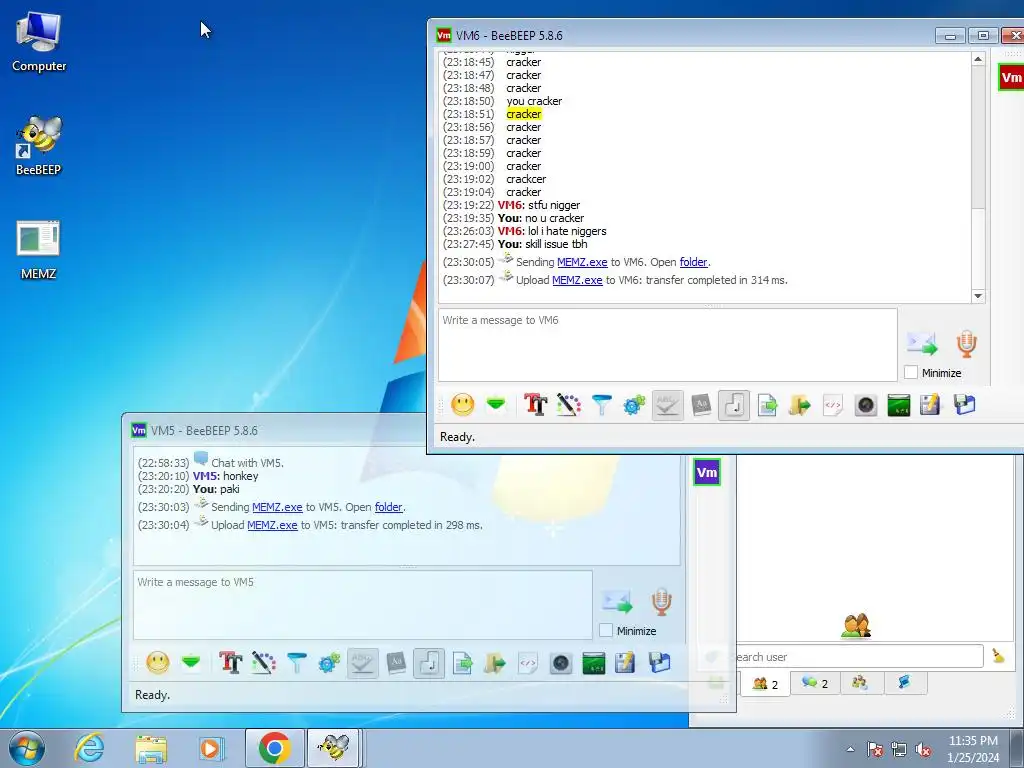1024x768 pixels.
Task: Click green chalkboard icon in VM5 toolbar
Action: 594,664
